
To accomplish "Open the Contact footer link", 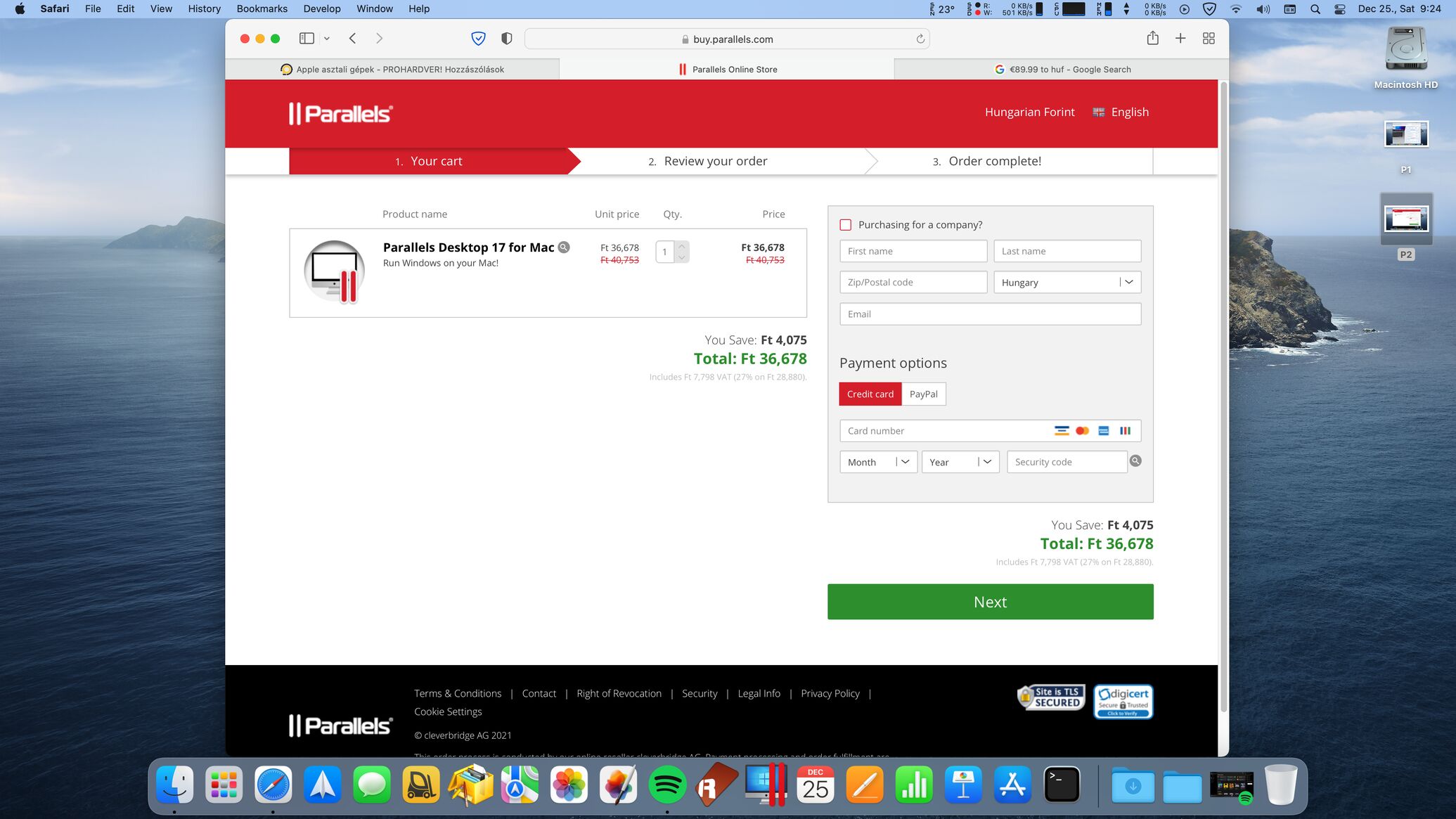I will [x=539, y=694].
